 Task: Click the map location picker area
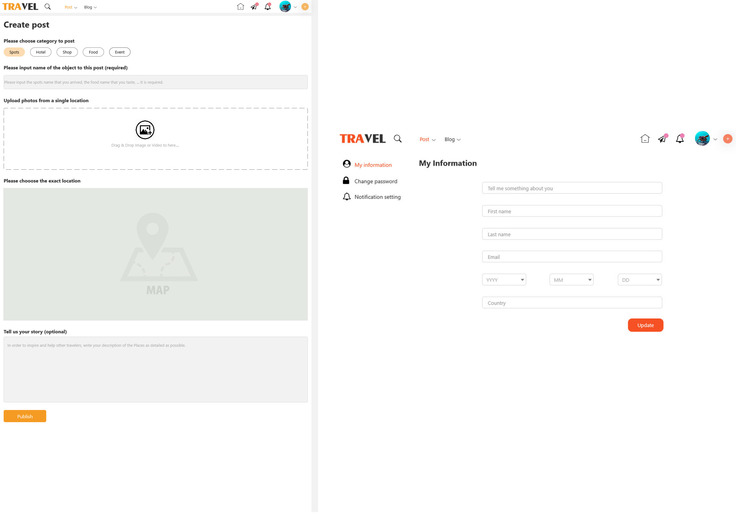pyautogui.click(x=155, y=253)
